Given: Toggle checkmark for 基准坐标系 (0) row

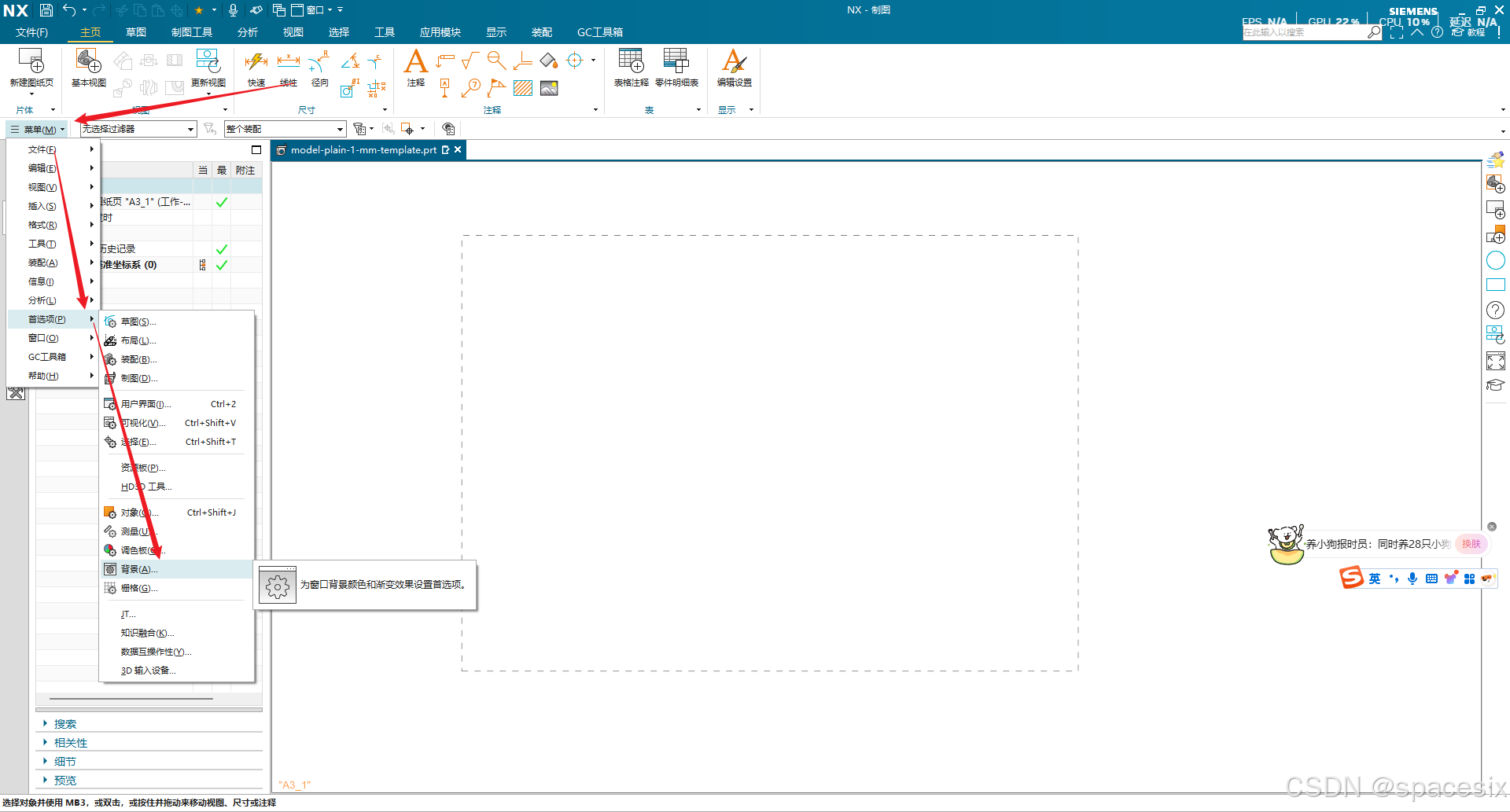Looking at the screenshot, I should coord(222,265).
